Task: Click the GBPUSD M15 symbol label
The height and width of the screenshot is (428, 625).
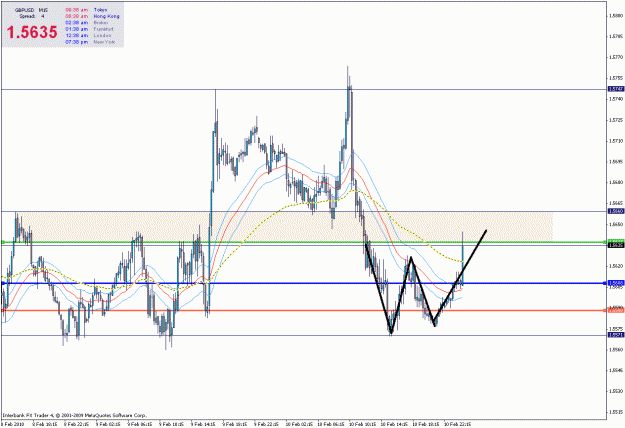Action: (31, 10)
